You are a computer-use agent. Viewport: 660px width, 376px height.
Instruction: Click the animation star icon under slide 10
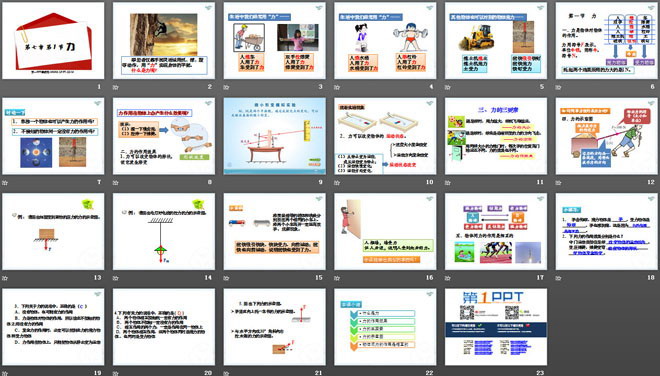coord(337,183)
